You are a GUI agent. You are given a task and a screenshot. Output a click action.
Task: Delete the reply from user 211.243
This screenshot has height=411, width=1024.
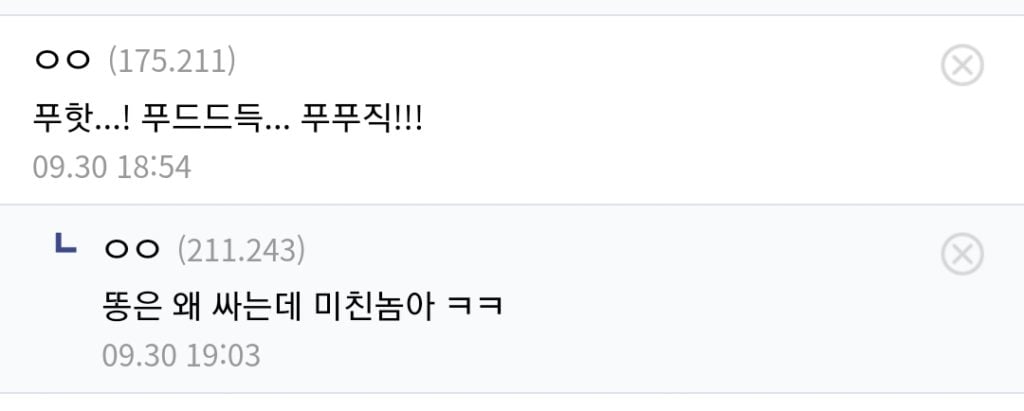pos(962,254)
